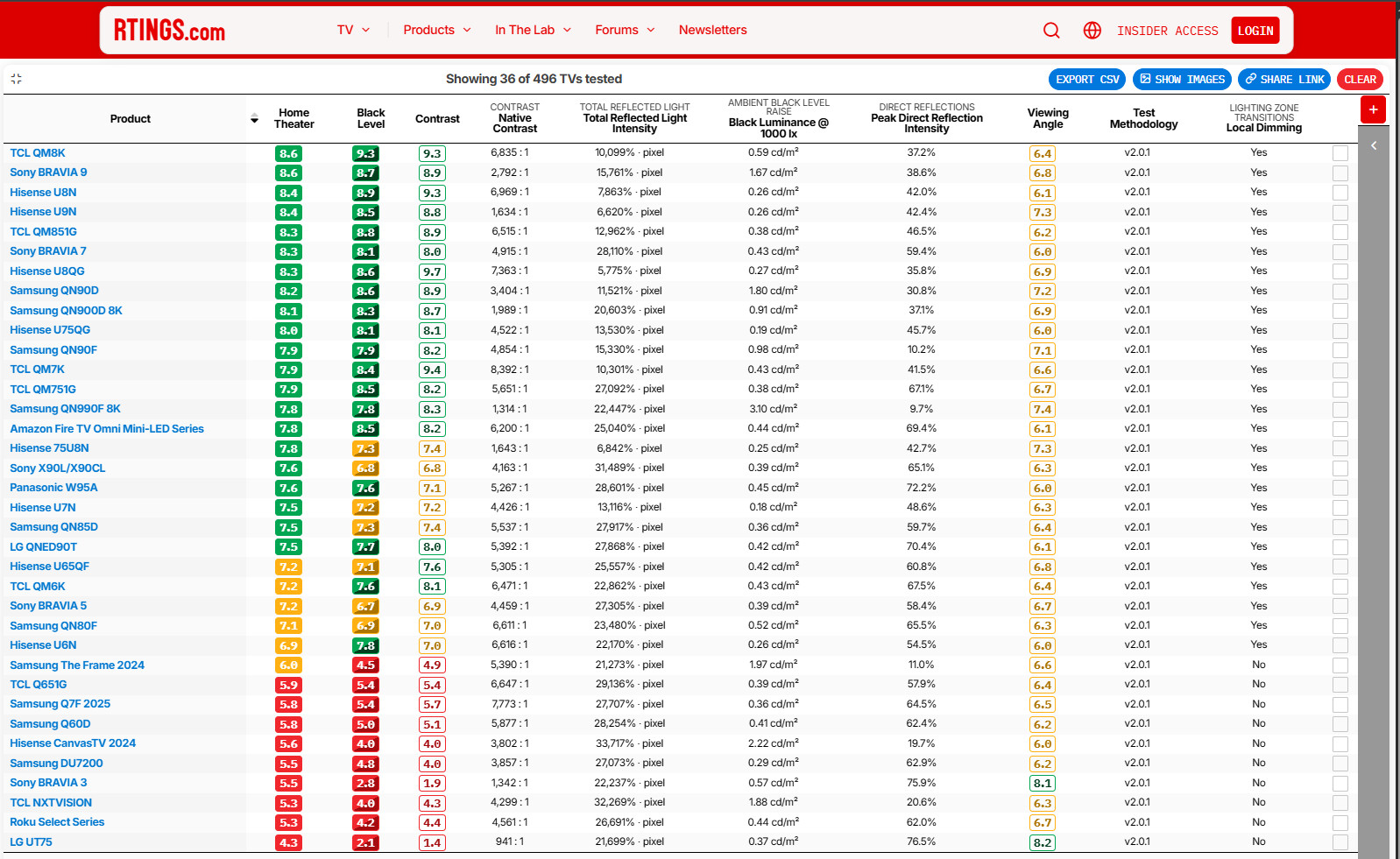Click the globe language icon
Image resolution: width=1400 pixels, height=859 pixels.
pyautogui.click(x=1092, y=31)
